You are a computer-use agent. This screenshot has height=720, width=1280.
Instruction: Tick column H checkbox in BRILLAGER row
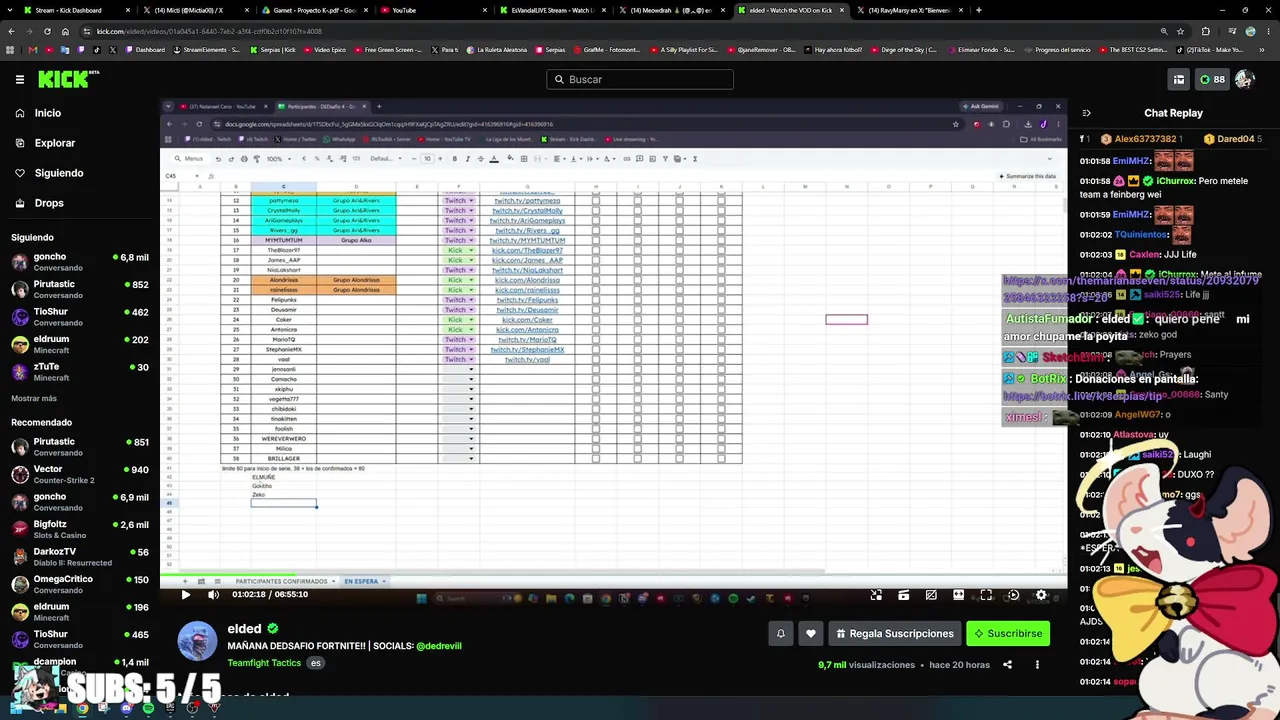click(596, 459)
